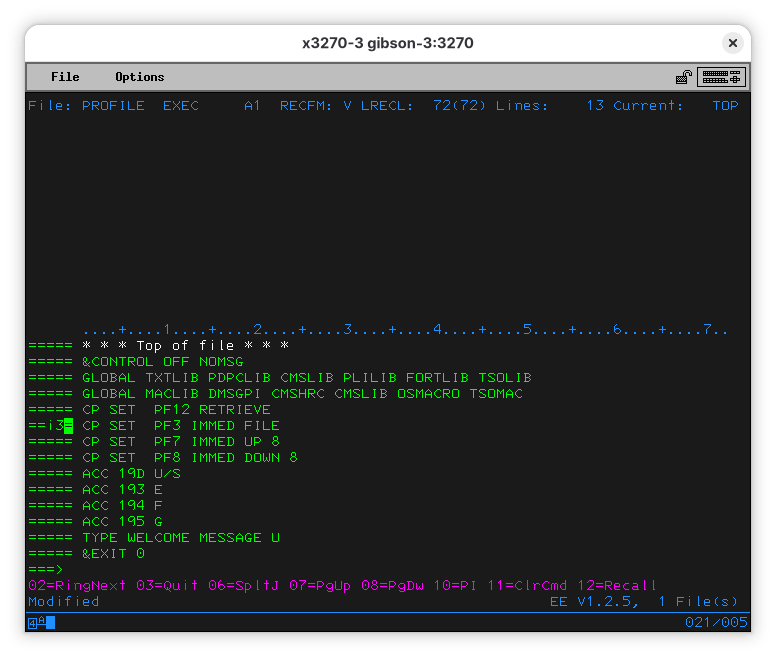
Task: Click the connection status indicator at bottom left
Action: click(34, 623)
